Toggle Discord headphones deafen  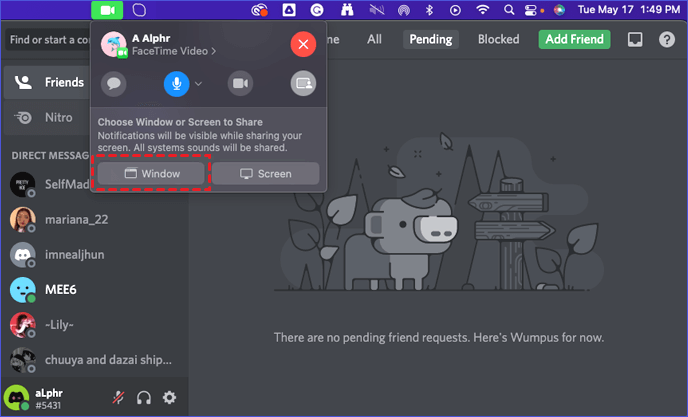point(143,398)
